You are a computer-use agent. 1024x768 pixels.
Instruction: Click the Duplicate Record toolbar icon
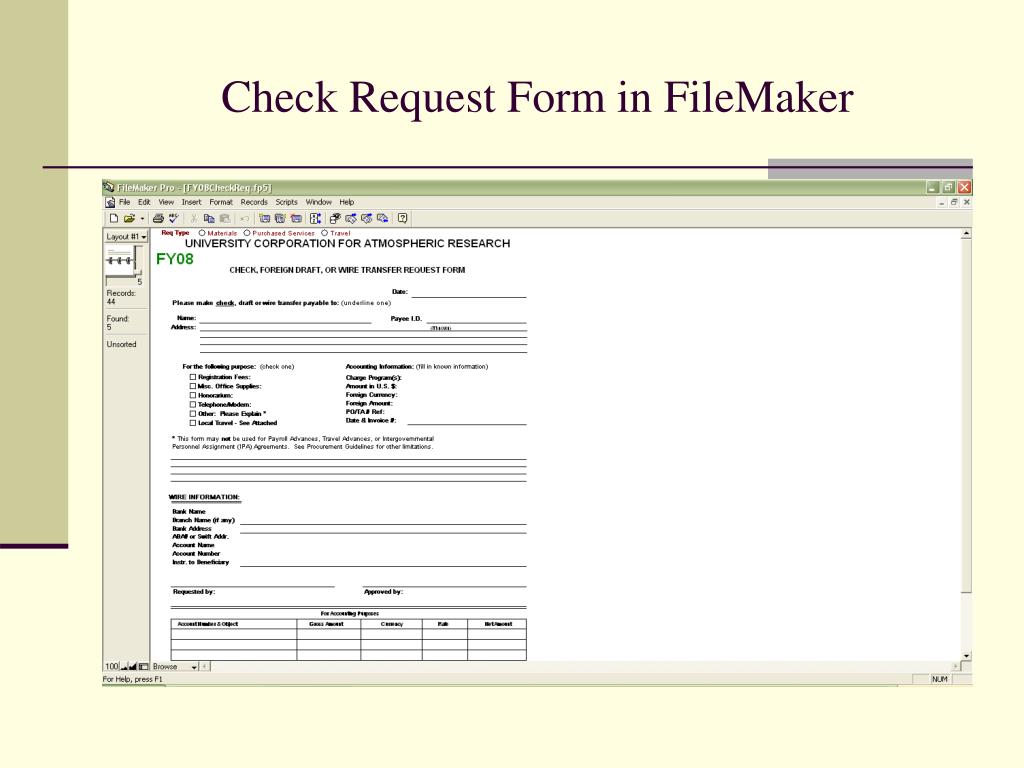pos(280,219)
